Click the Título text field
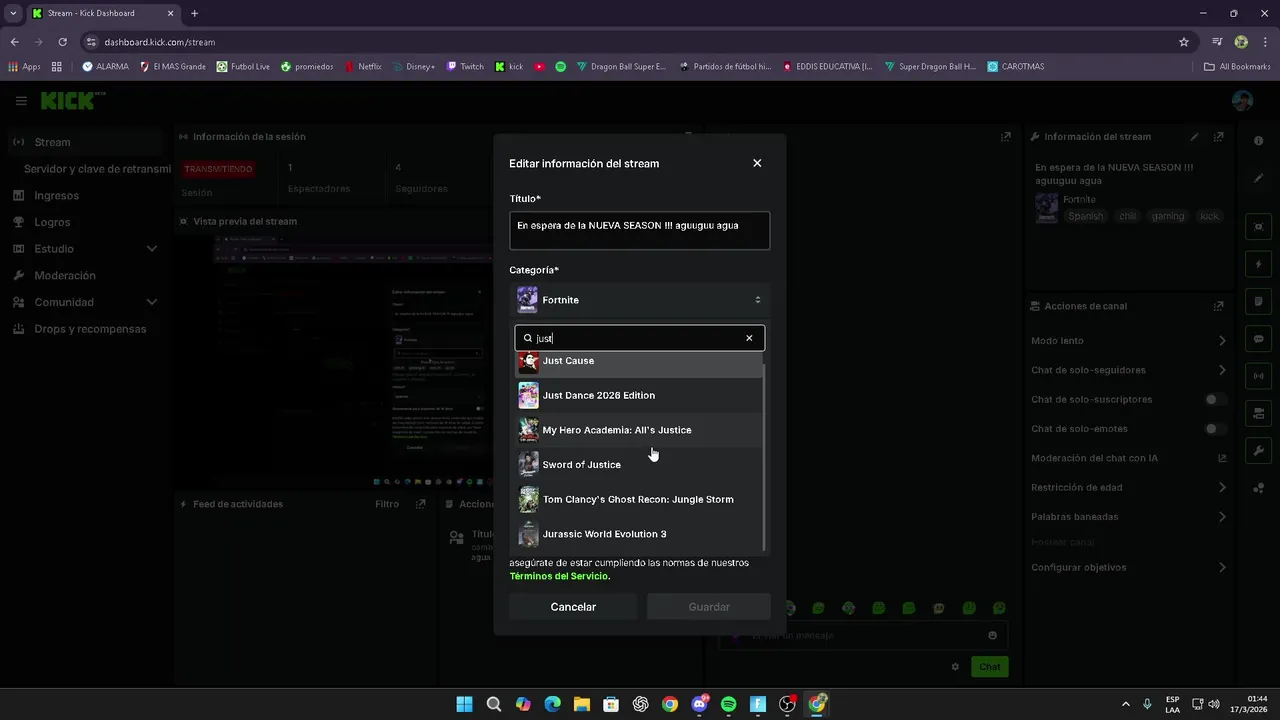 click(x=640, y=230)
